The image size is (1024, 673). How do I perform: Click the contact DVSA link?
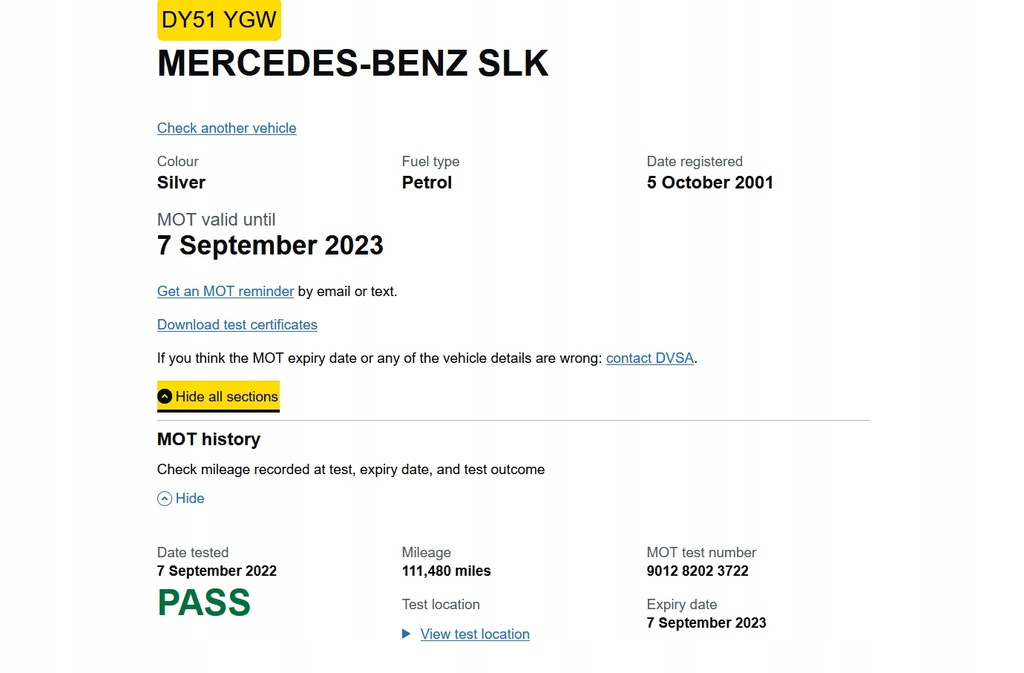[x=649, y=358]
